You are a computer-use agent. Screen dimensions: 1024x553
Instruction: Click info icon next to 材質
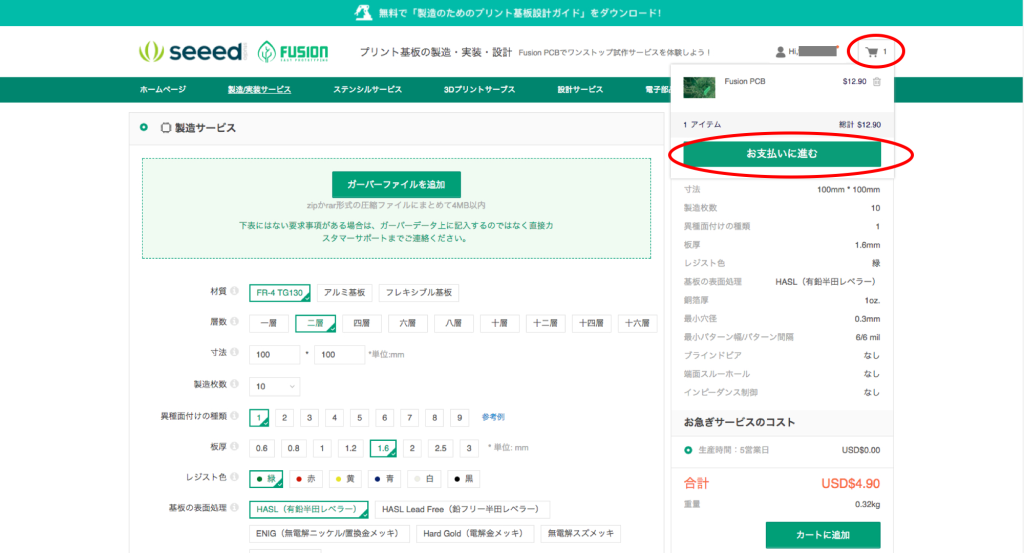(x=235, y=292)
